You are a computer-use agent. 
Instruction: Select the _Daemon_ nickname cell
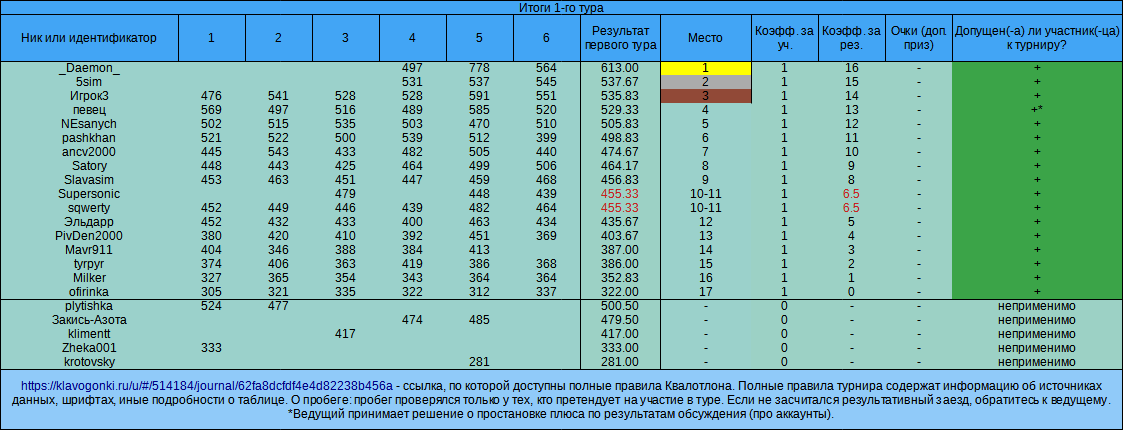tap(89, 68)
